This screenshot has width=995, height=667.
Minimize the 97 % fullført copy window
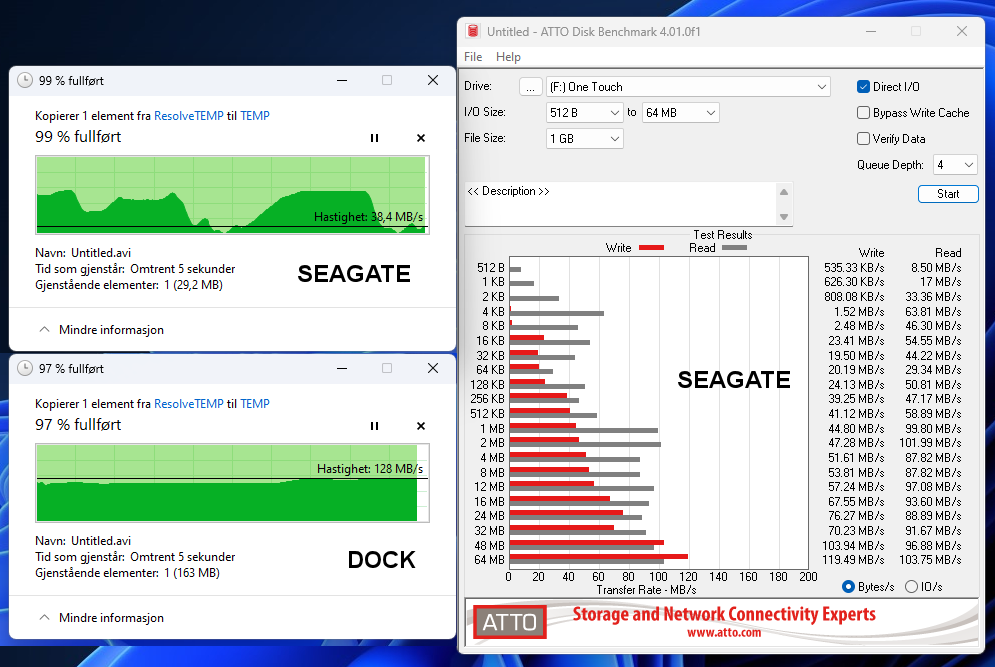click(x=342, y=368)
